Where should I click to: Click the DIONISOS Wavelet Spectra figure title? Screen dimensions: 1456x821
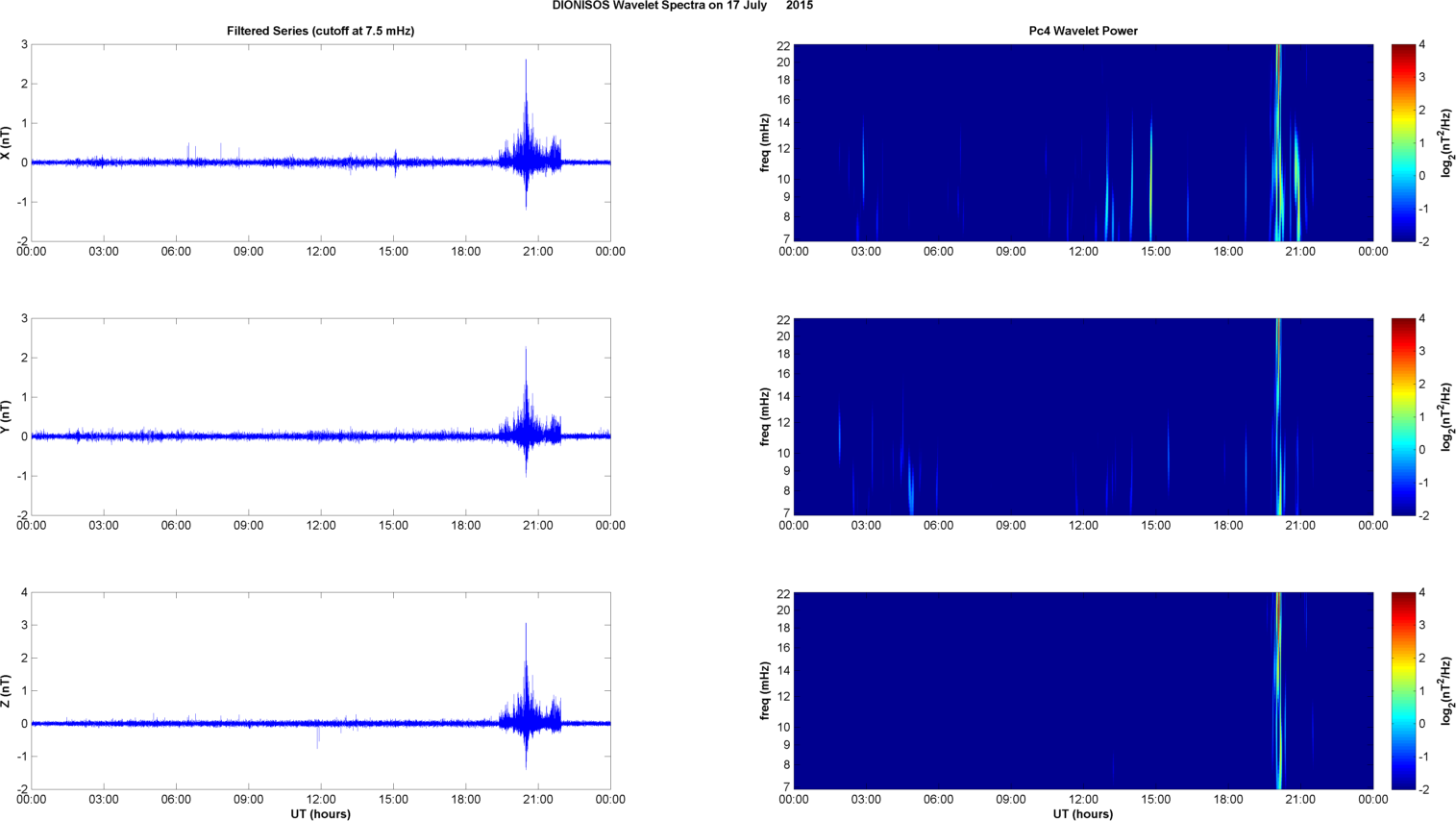point(682,6)
